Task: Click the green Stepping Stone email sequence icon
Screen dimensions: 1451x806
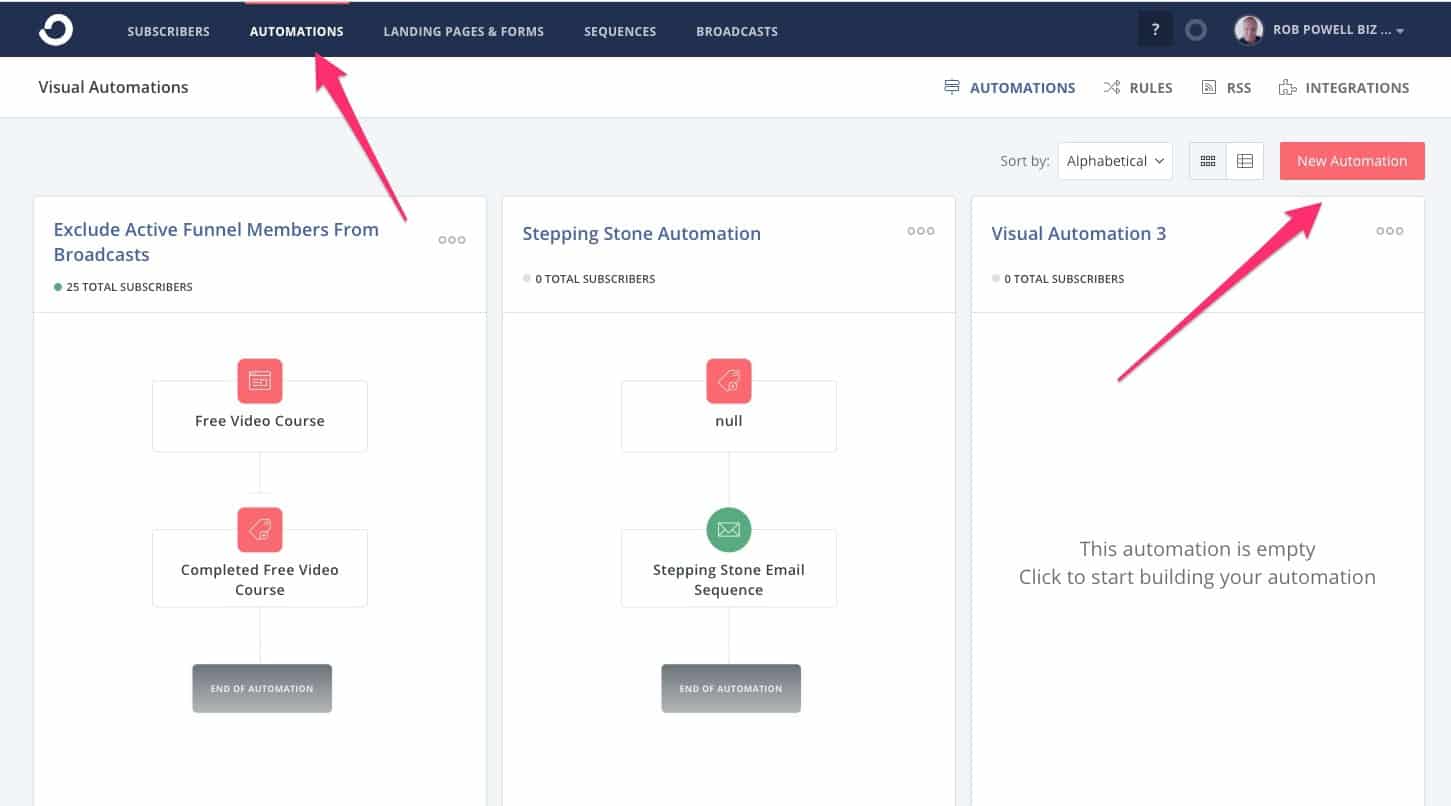Action: [x=729, y=530]
